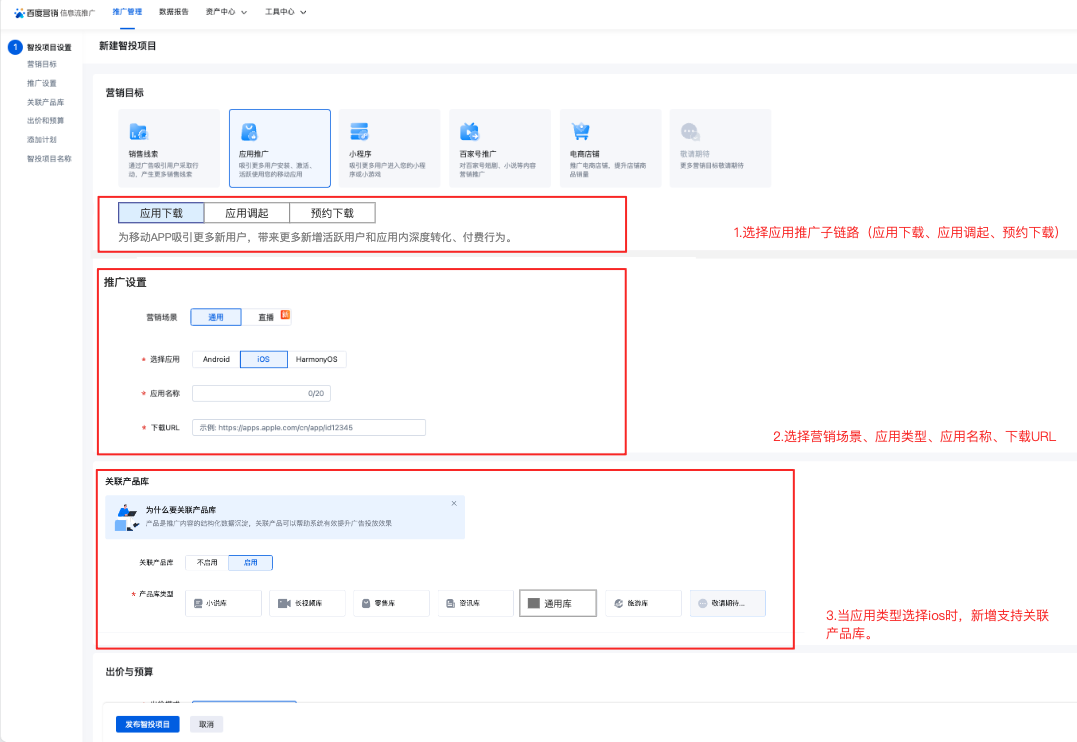Set 关联产品库 to 不启用

[x=207, y=563]
